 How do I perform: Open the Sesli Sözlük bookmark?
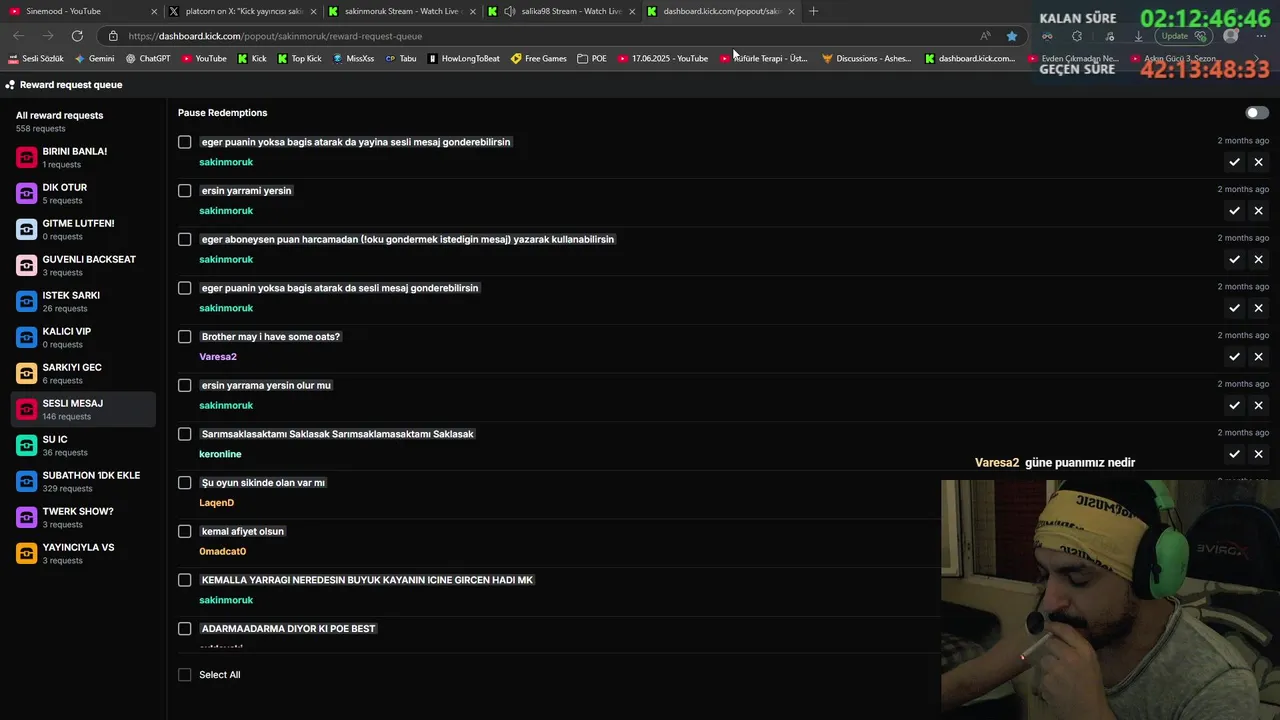(x=35, y=59)
